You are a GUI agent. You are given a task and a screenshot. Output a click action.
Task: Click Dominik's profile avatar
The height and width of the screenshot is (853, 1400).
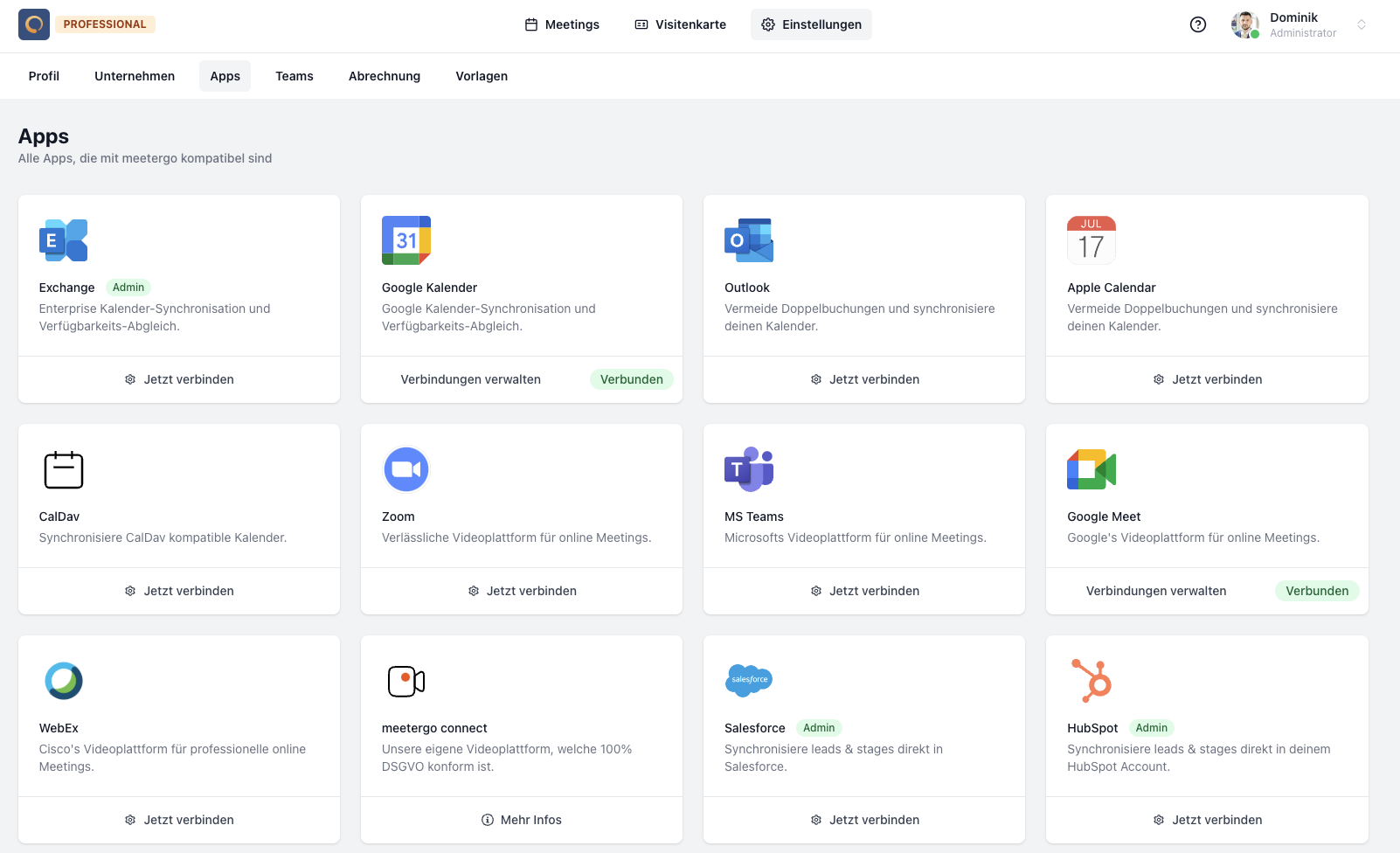pos(1244,24)
